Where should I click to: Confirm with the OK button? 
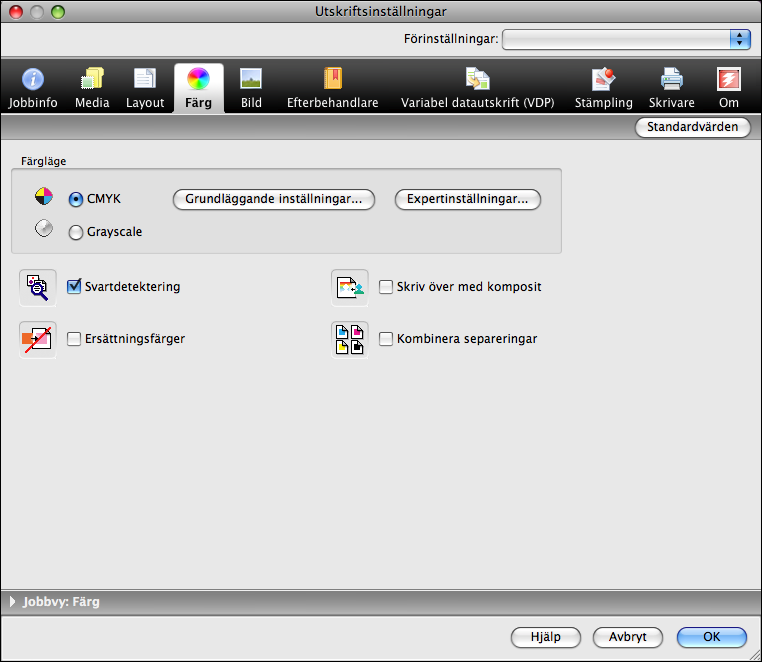tap(711, 637)
